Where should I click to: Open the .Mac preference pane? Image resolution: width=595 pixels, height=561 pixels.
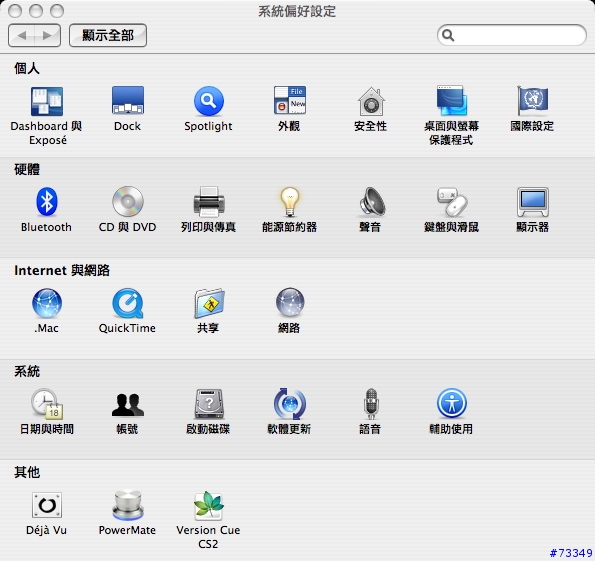(47, 303)
